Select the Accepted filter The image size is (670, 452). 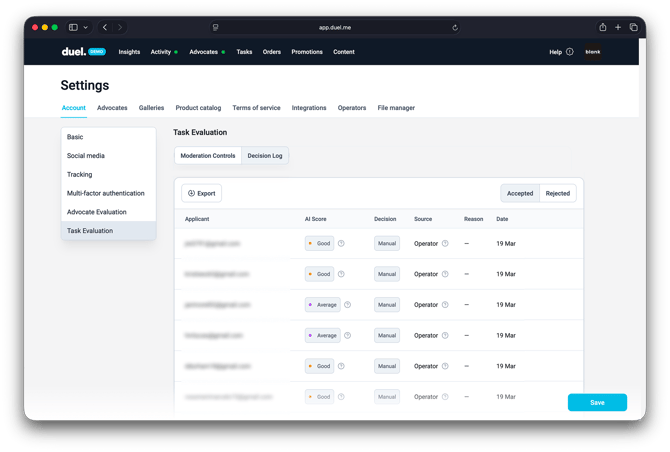click(x=520, y=193)
